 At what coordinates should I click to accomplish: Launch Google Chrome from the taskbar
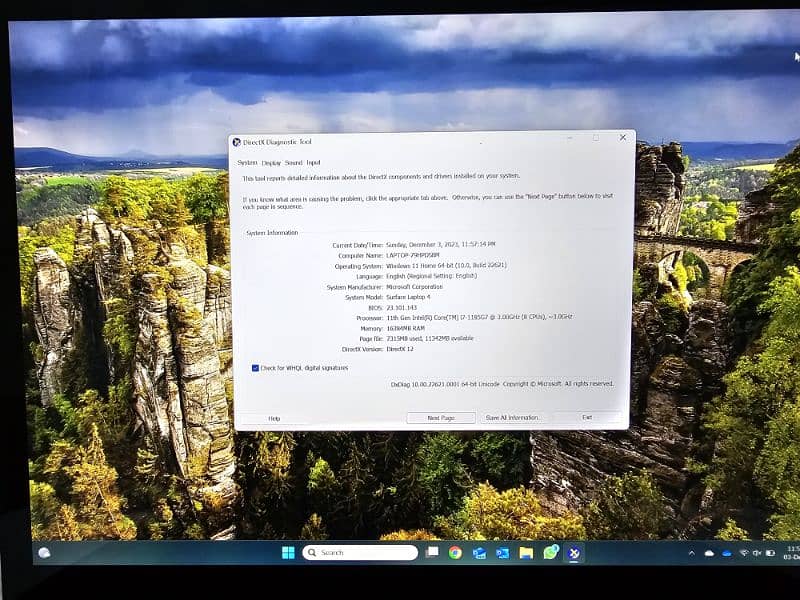point(455,552)
